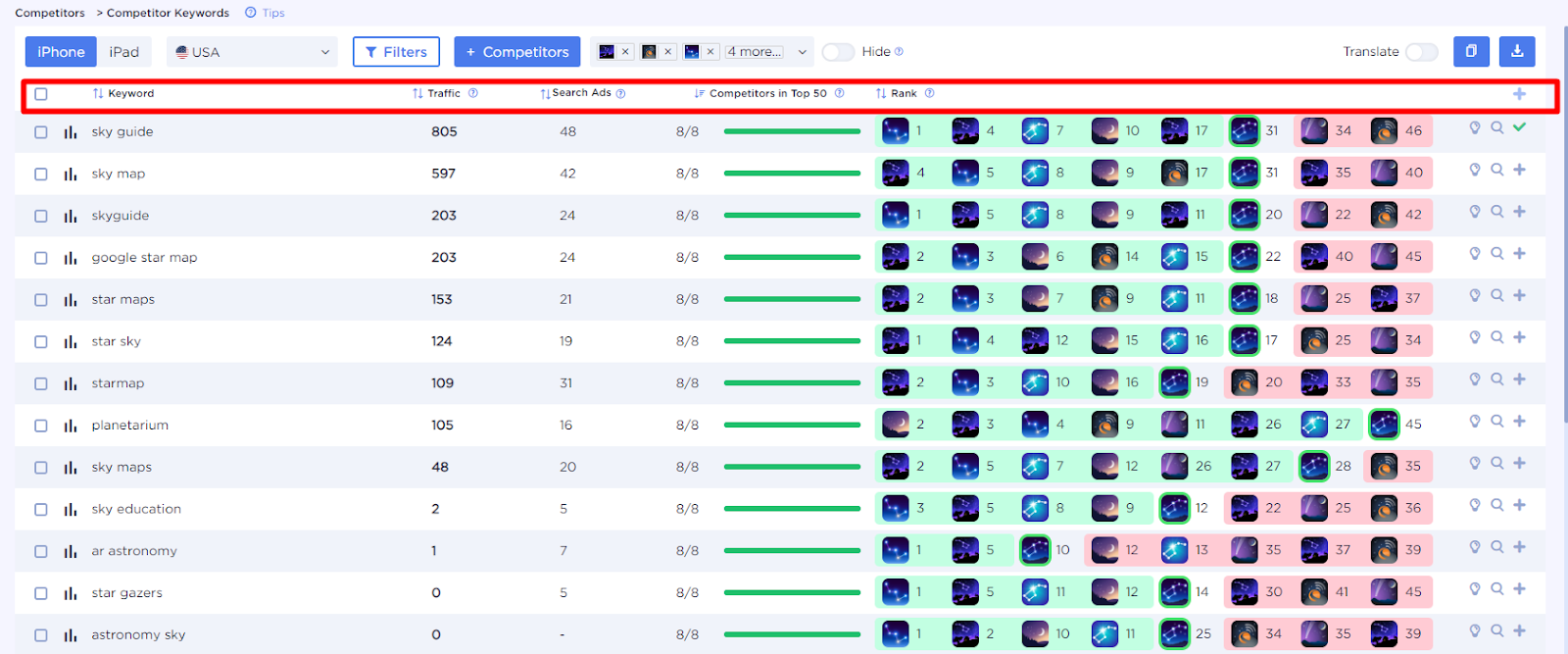Click search magnifier in star maps row
Image resolution: width=1568 pixels, height=654 pixels.
(x=1496, y=295)
